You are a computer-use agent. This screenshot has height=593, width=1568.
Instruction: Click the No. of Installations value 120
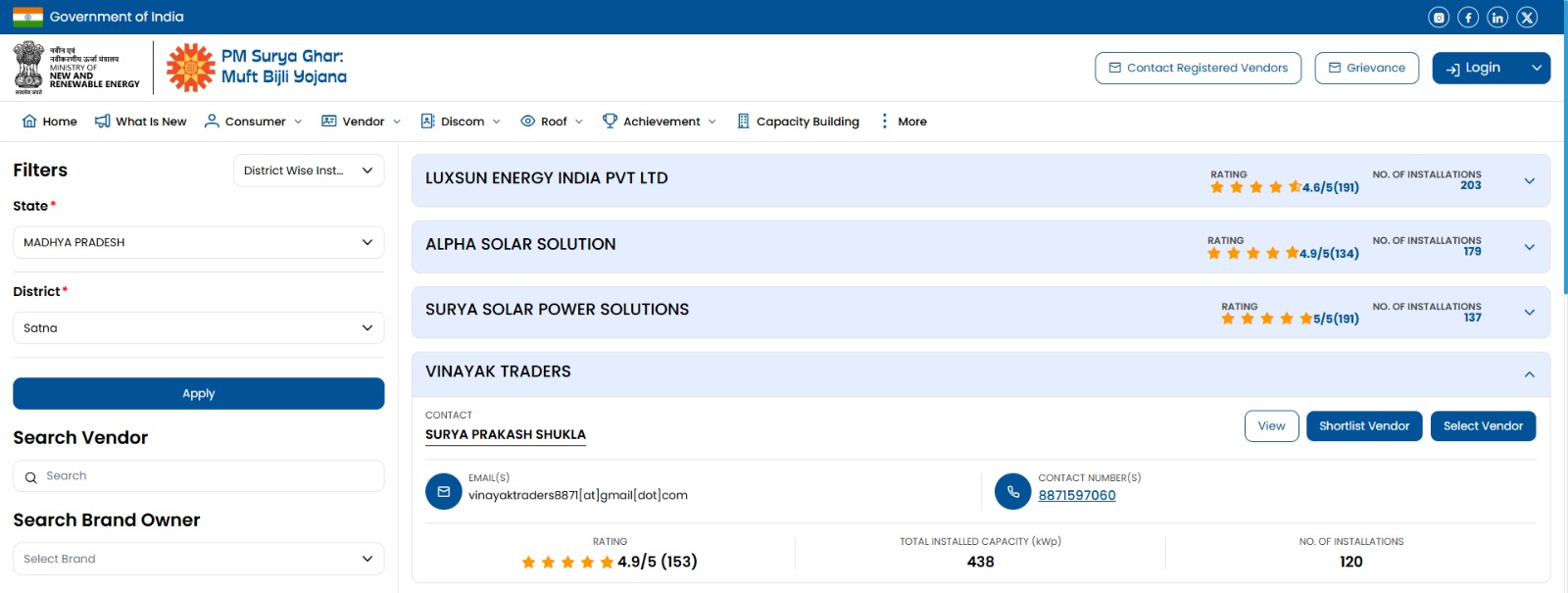click(x=1351, y=562)
